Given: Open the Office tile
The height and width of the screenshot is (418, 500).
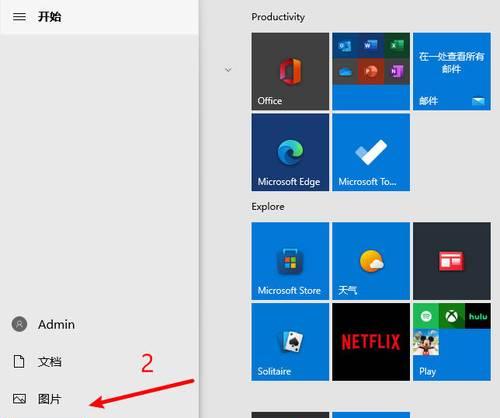Looking at the screenshot, I should click(x=290, y=71).
